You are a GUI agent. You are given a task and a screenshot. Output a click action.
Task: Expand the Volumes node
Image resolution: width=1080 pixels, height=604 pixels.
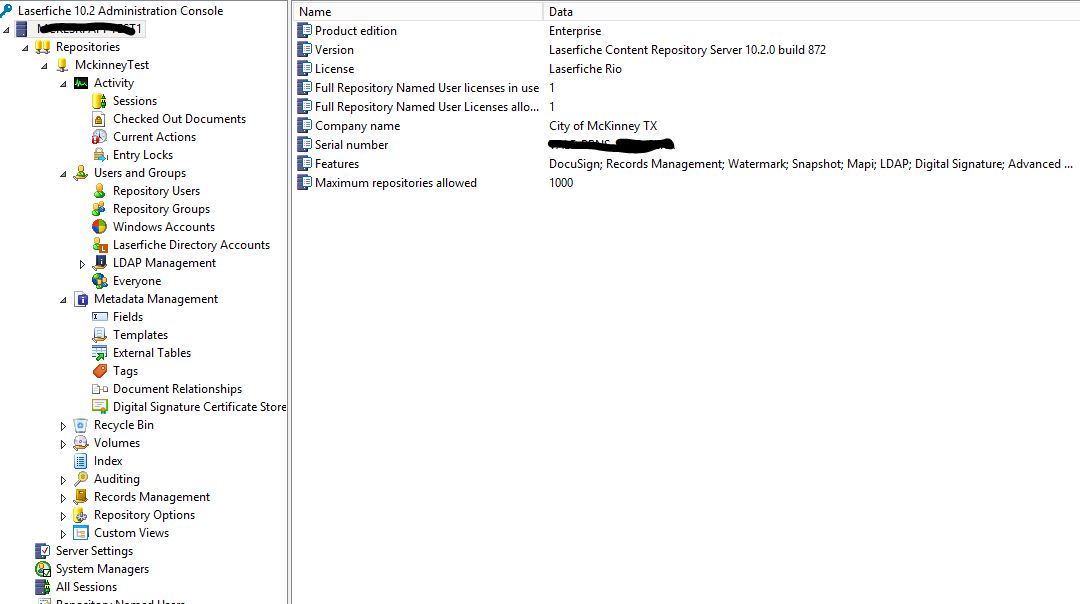tap(63, 444)
